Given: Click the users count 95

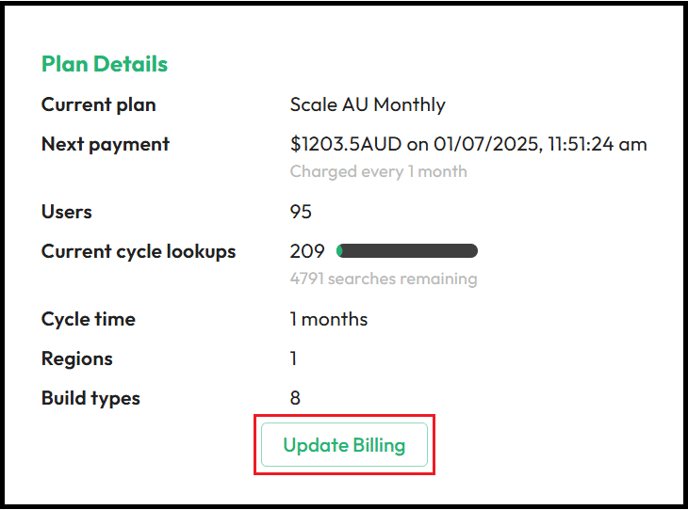Looking at the screenshot, I should 301,212.
